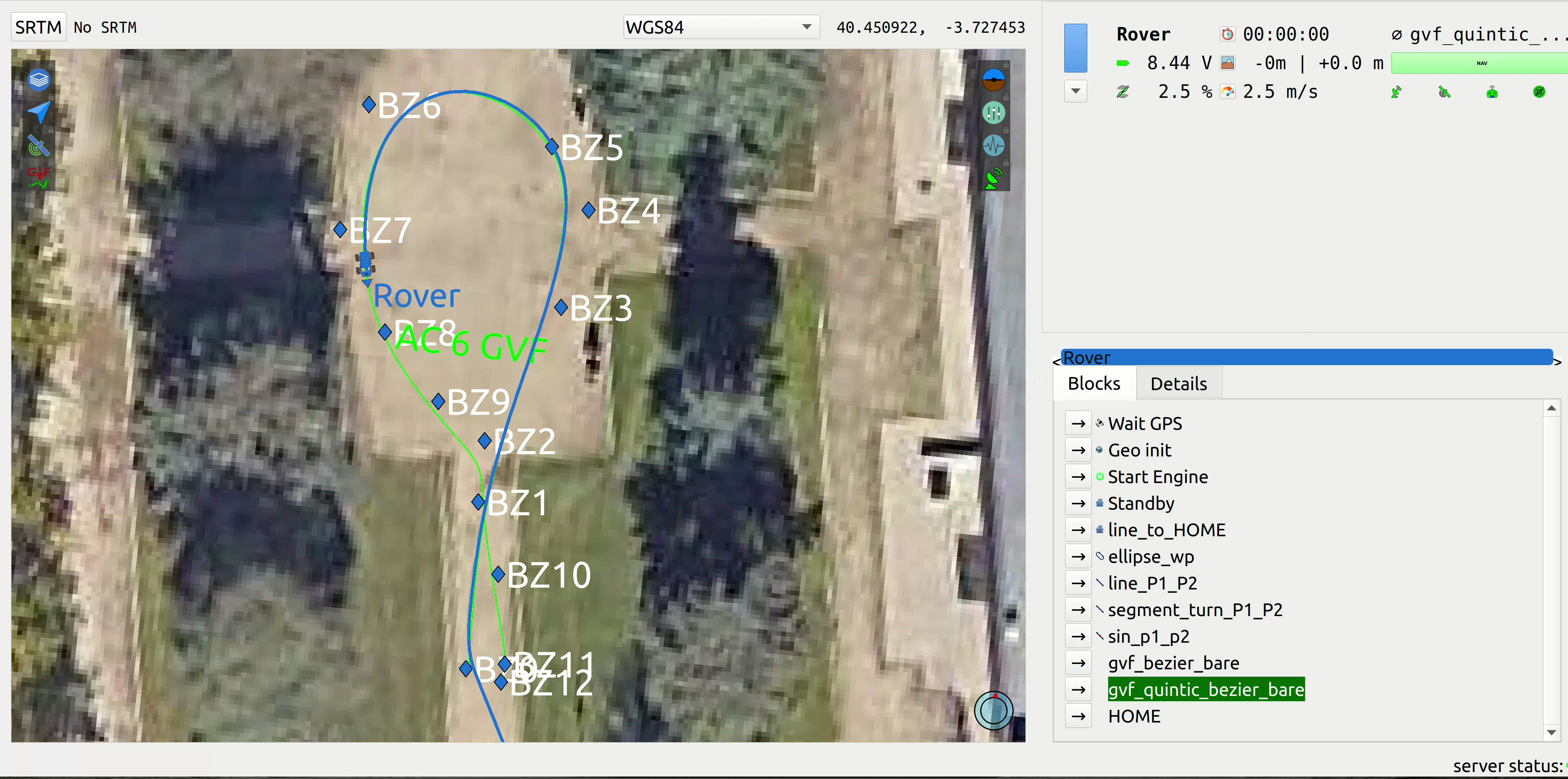1568x779 pixels.
Task: Expand the Rover strip dropdown arrow
Action: tap(1075, 91)
